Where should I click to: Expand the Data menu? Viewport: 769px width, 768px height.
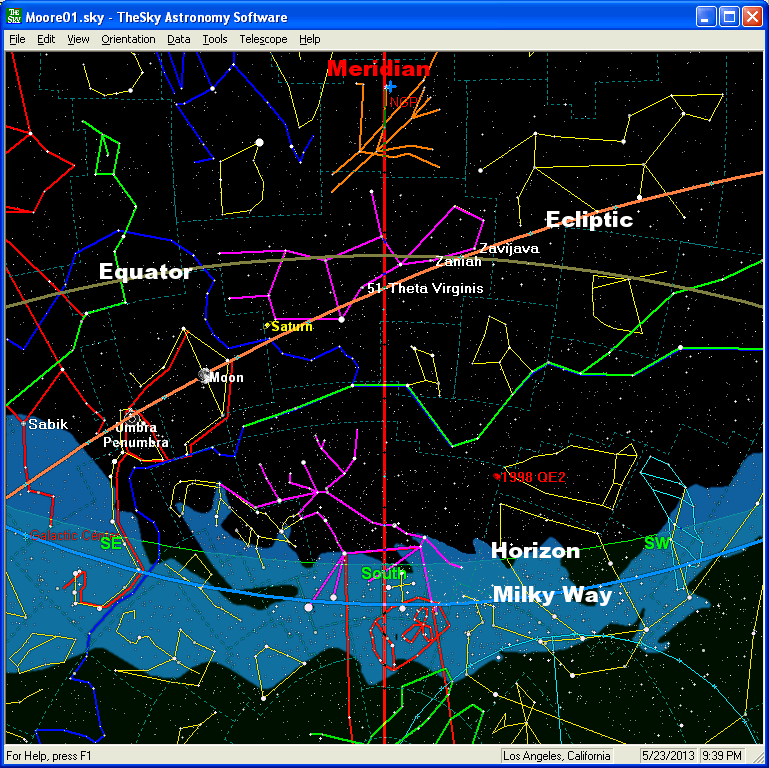pos(179,39)
